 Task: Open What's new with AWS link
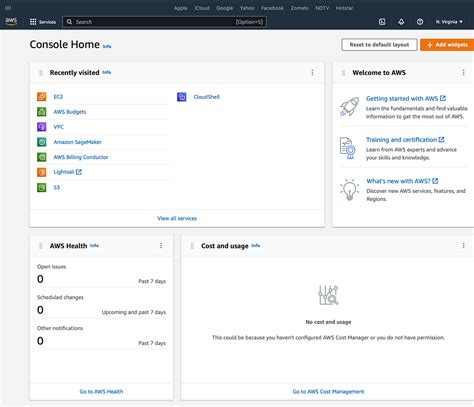pos(402,181)
